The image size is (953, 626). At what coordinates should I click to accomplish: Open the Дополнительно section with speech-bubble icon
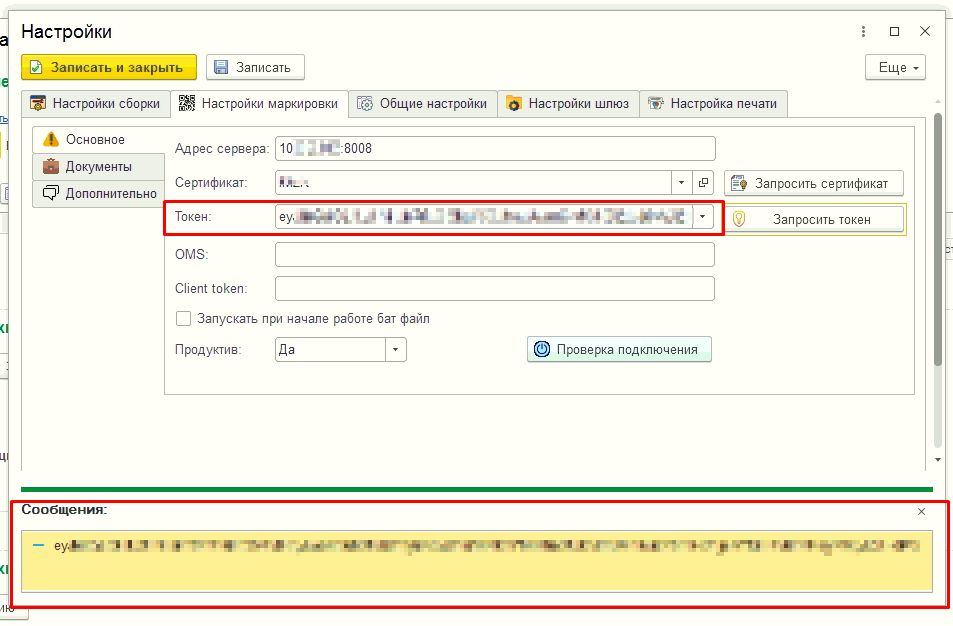point(98,193)
